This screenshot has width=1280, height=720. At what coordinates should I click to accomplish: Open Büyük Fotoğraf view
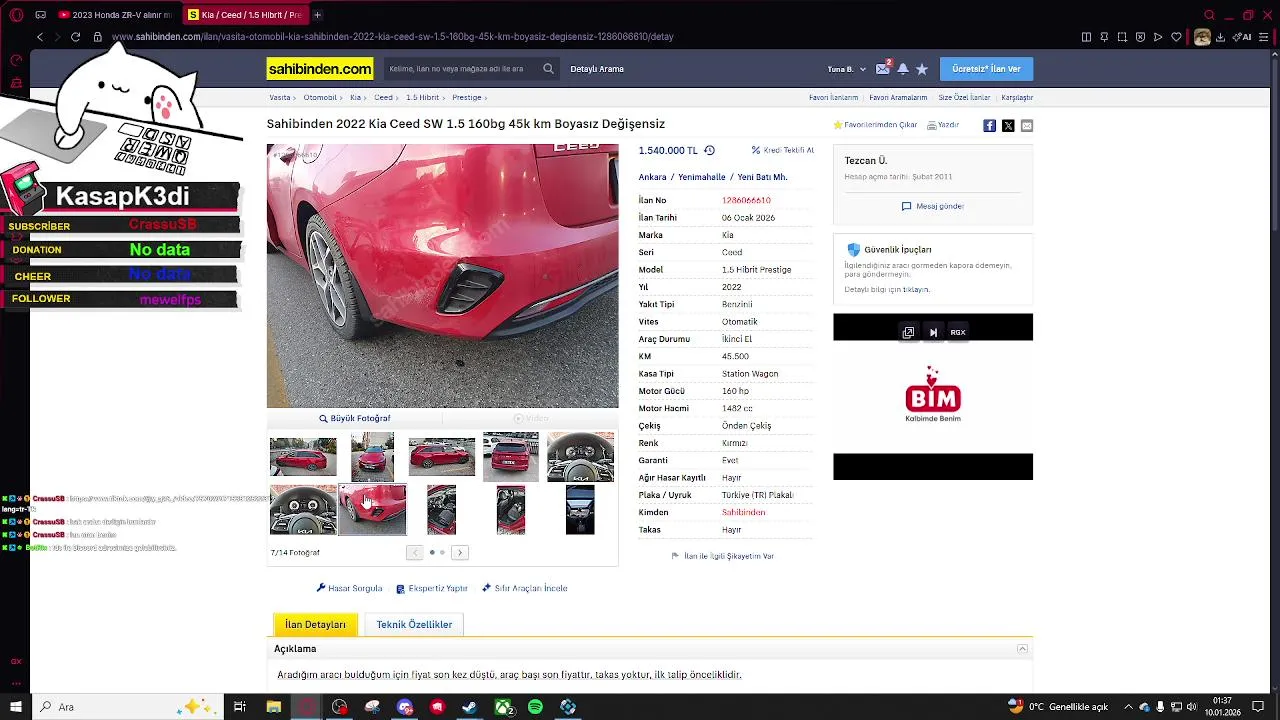[354, 418]
